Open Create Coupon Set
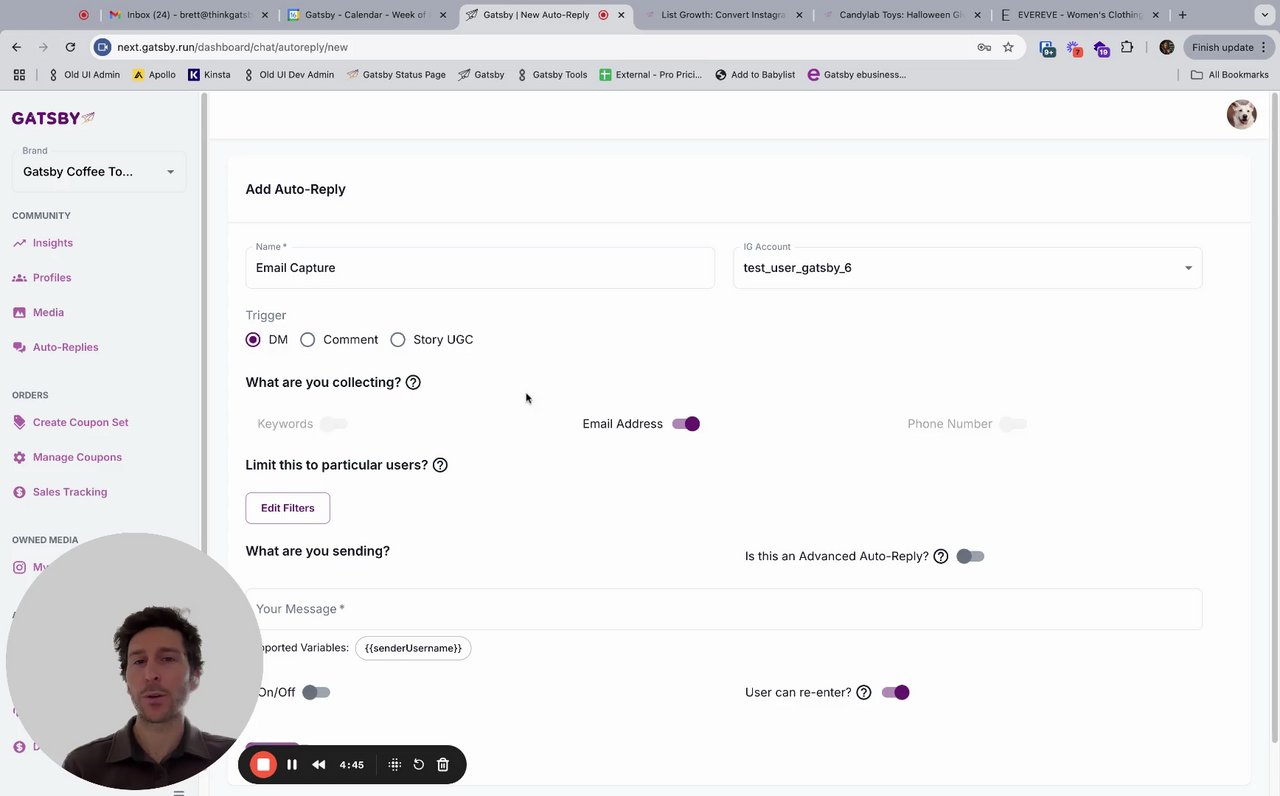 pyautogui.click(x=70, y=422)
